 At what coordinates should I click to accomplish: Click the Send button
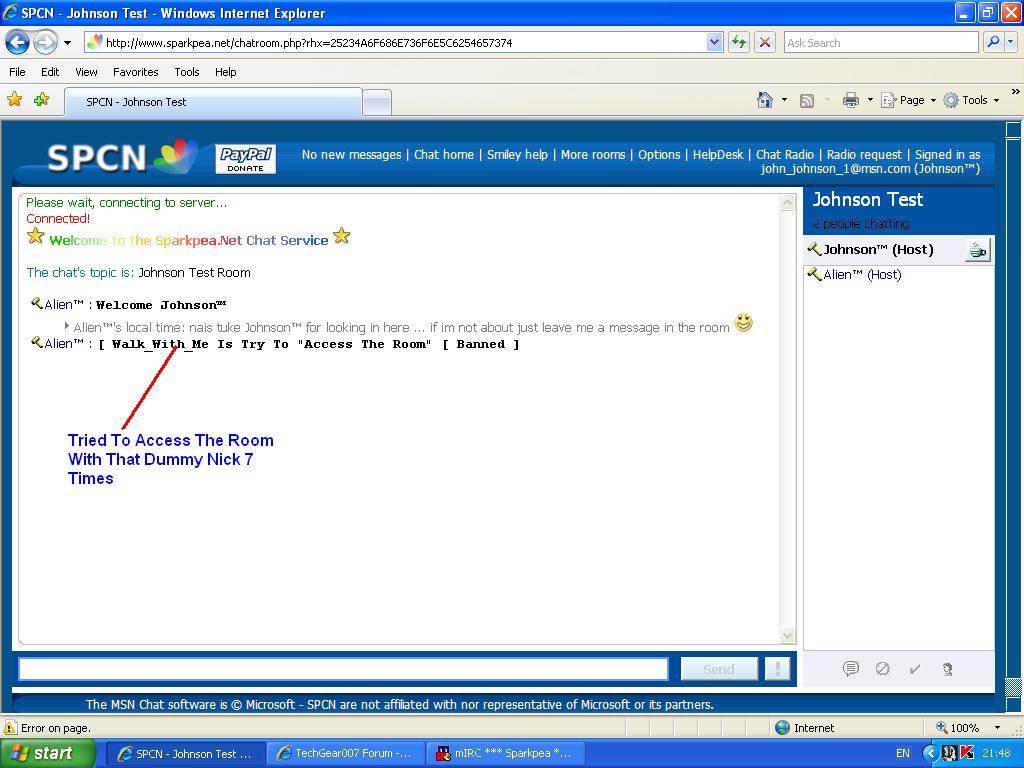click(719, 669)
